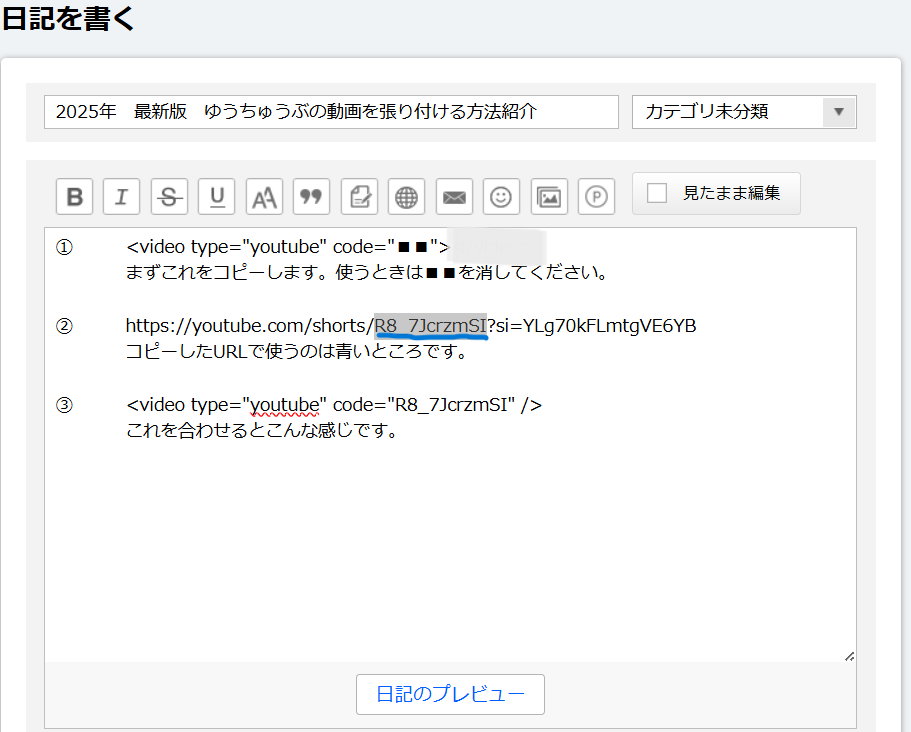Apply underline with the U icon
Screen dimensions: 911x732
(x=217, y=196)
